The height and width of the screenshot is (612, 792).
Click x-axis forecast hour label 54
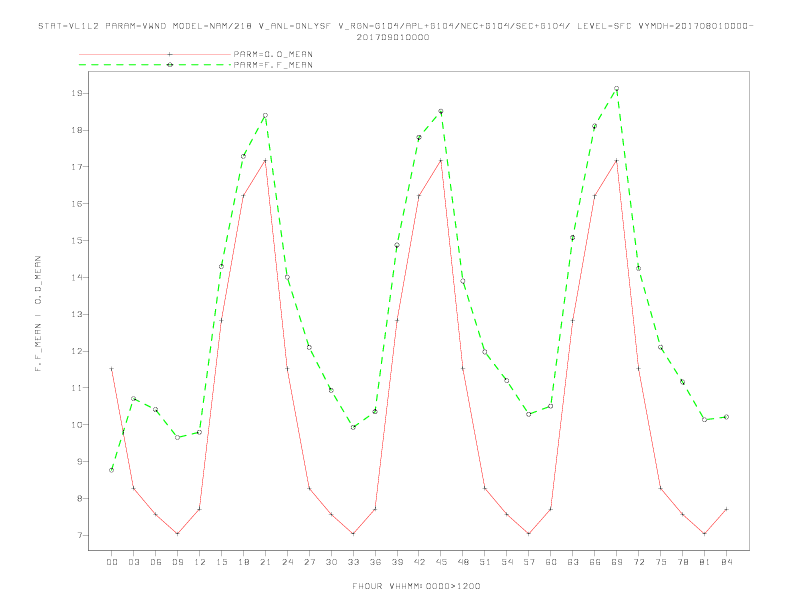(x=507, y=562)
